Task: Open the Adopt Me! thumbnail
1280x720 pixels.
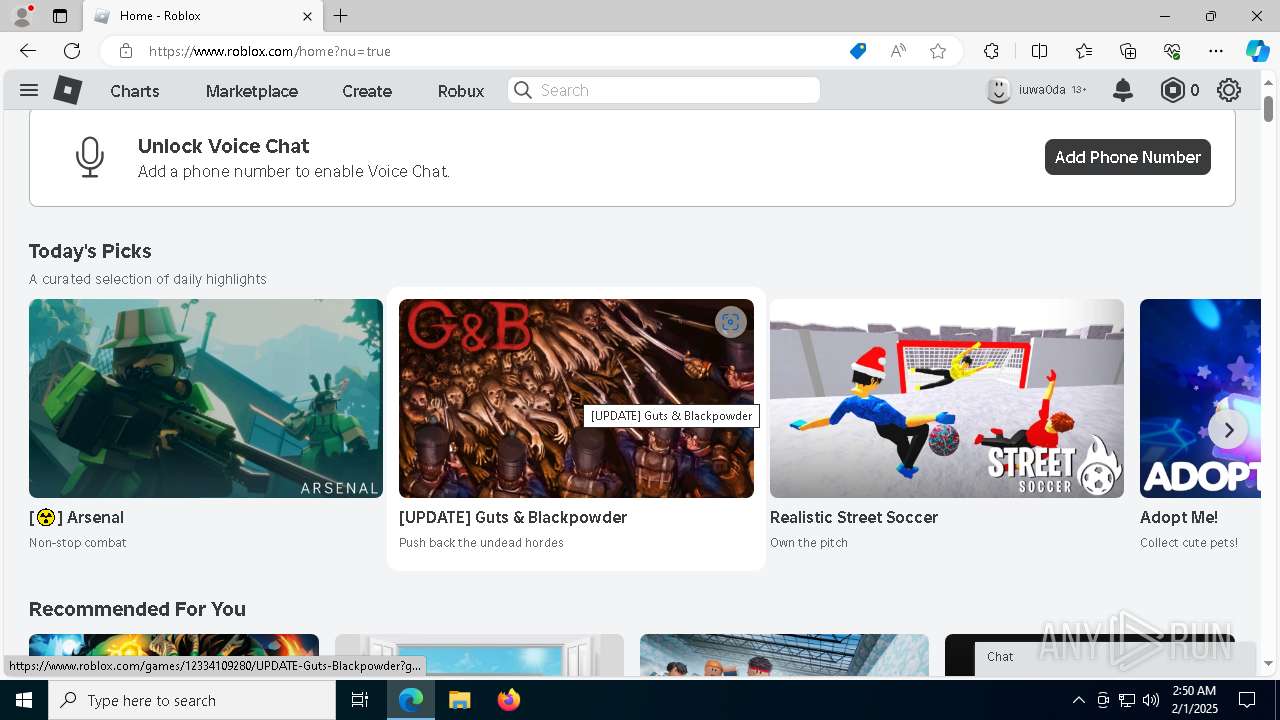Action: 1200,398
